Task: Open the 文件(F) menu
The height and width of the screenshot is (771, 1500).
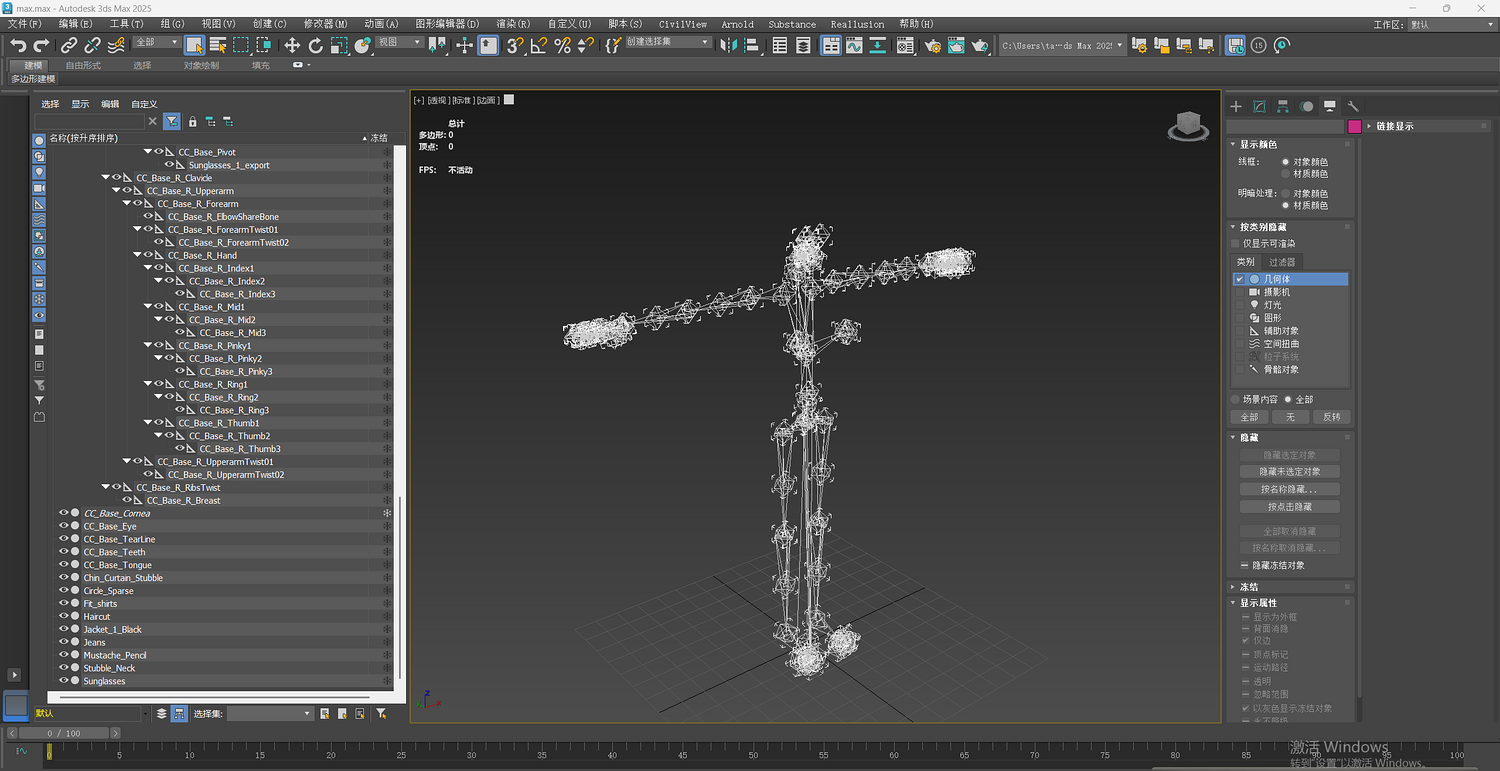Action: click(x=25, y=24)
